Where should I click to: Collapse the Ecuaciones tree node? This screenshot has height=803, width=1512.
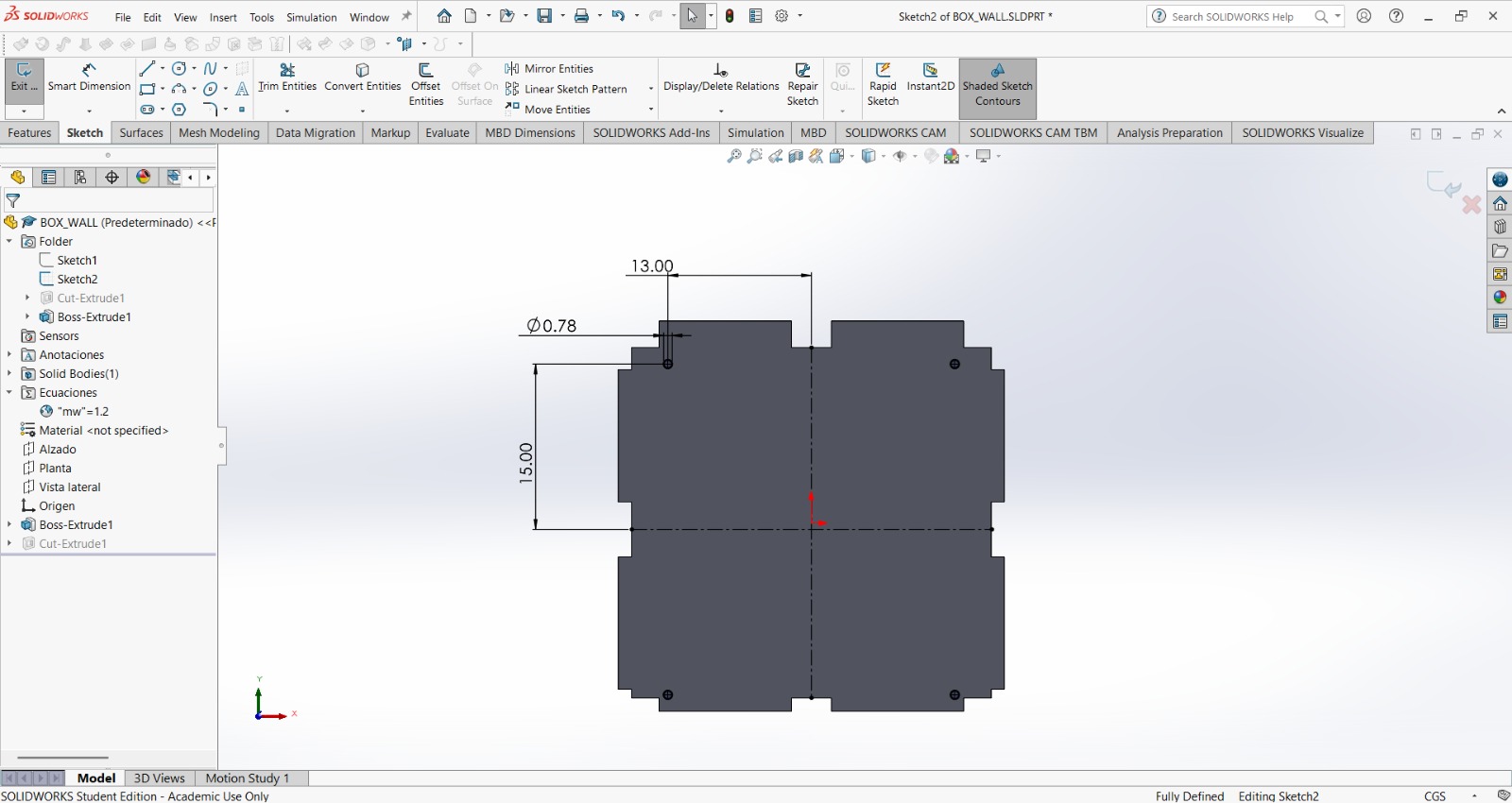[x=9, y=392]
